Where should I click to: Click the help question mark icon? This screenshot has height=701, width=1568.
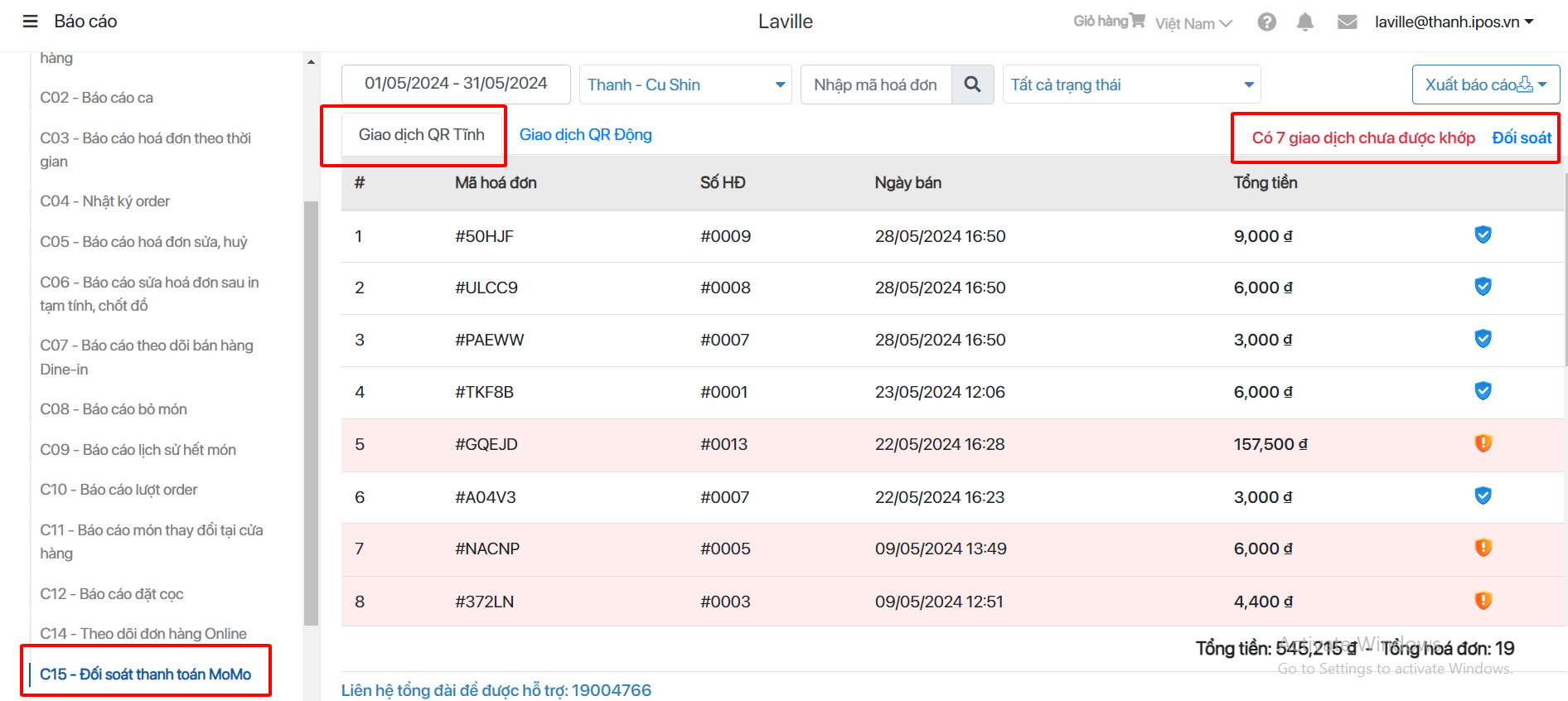click(x=1266, y=22)
